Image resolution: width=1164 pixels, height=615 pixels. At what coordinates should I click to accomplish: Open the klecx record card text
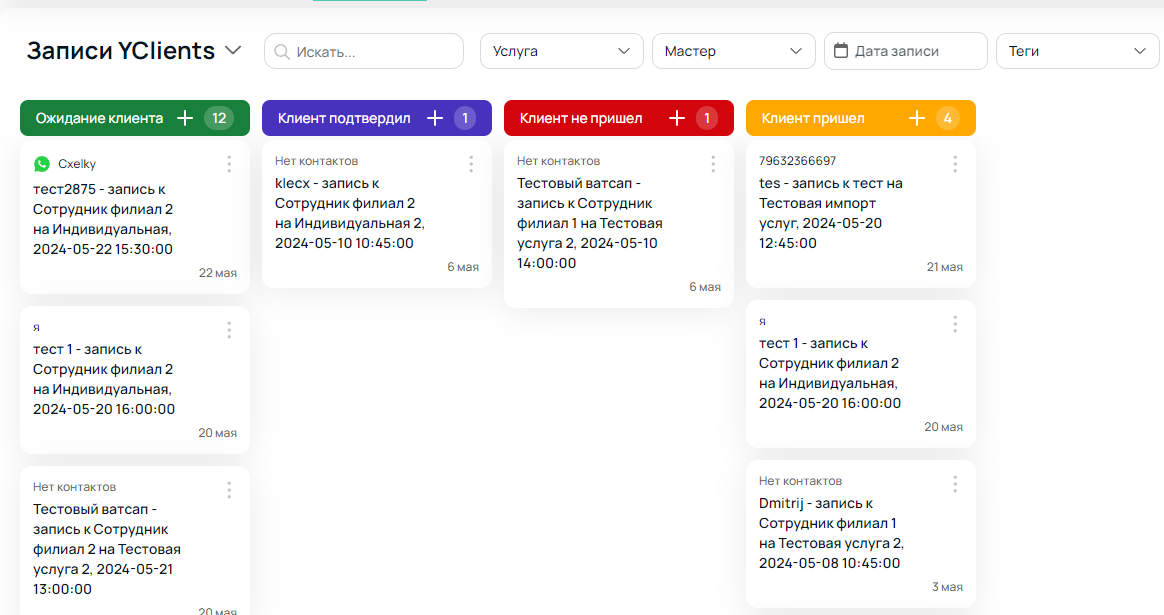pos(350,213)
